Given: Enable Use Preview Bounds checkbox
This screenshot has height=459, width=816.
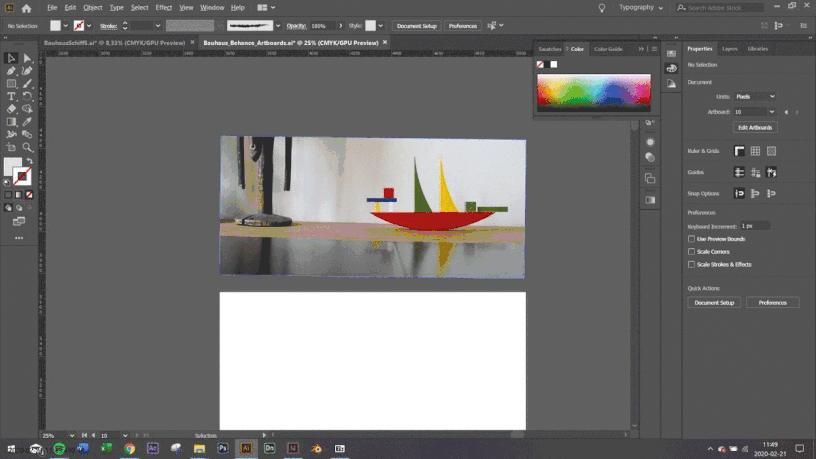Looking at the screenshot, I should (x=691, y=239).
